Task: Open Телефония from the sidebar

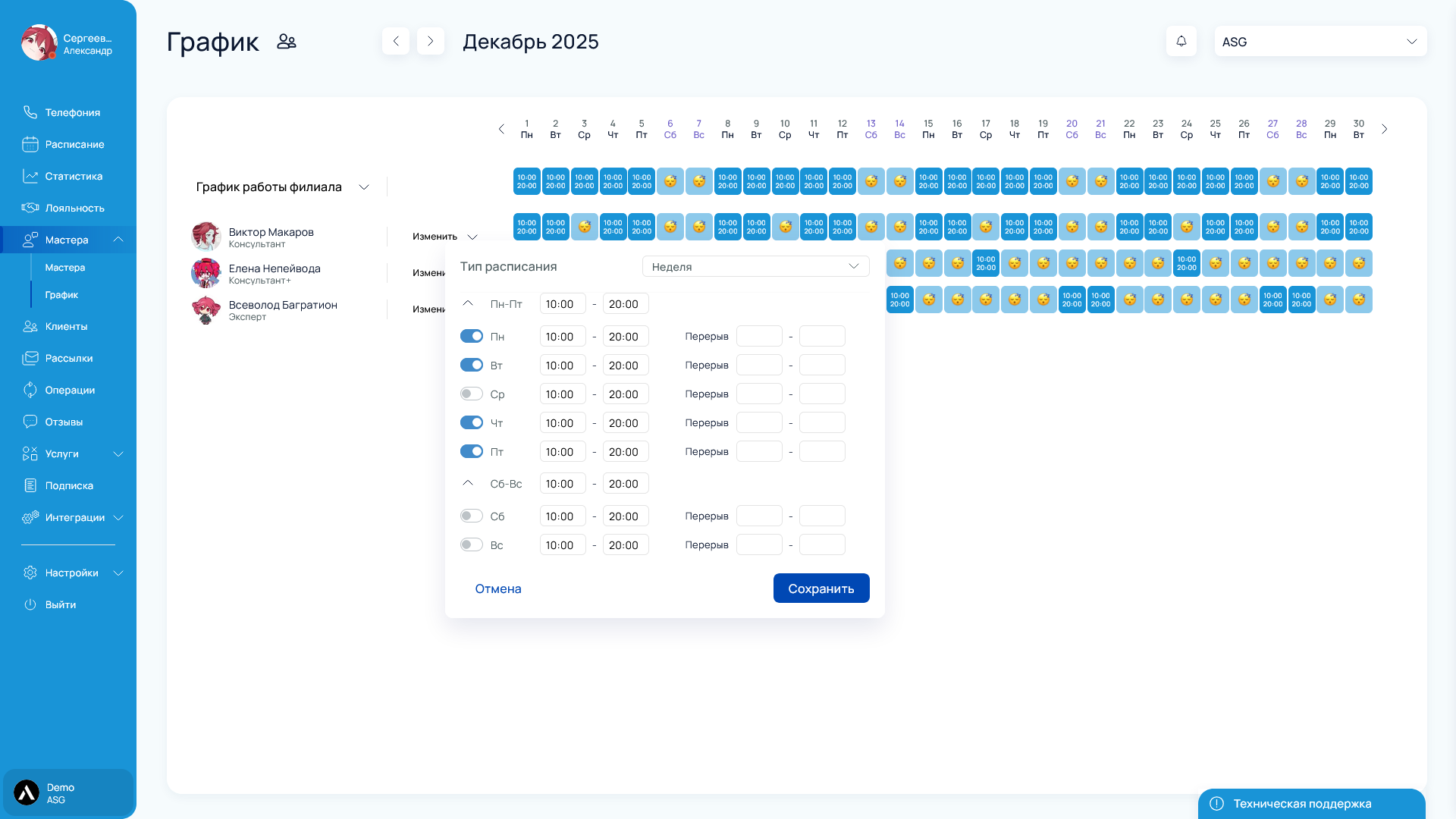Action: [x=72, y=112]
